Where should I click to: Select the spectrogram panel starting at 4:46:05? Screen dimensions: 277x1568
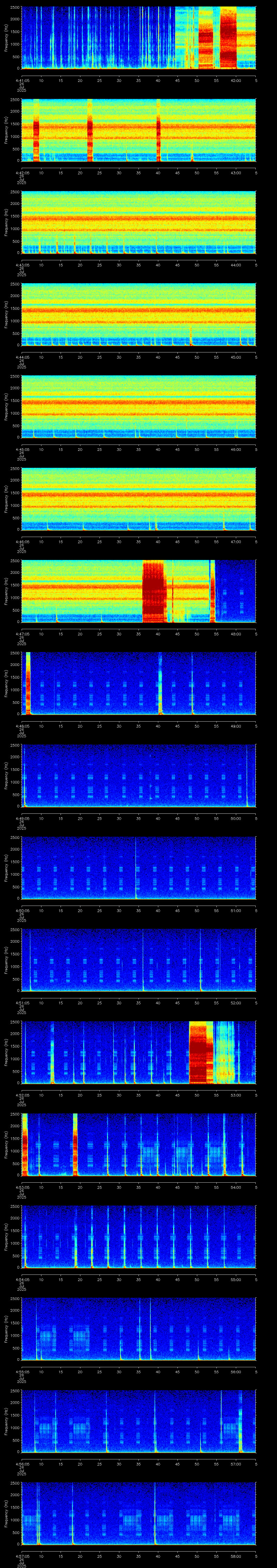click(138, 499)
